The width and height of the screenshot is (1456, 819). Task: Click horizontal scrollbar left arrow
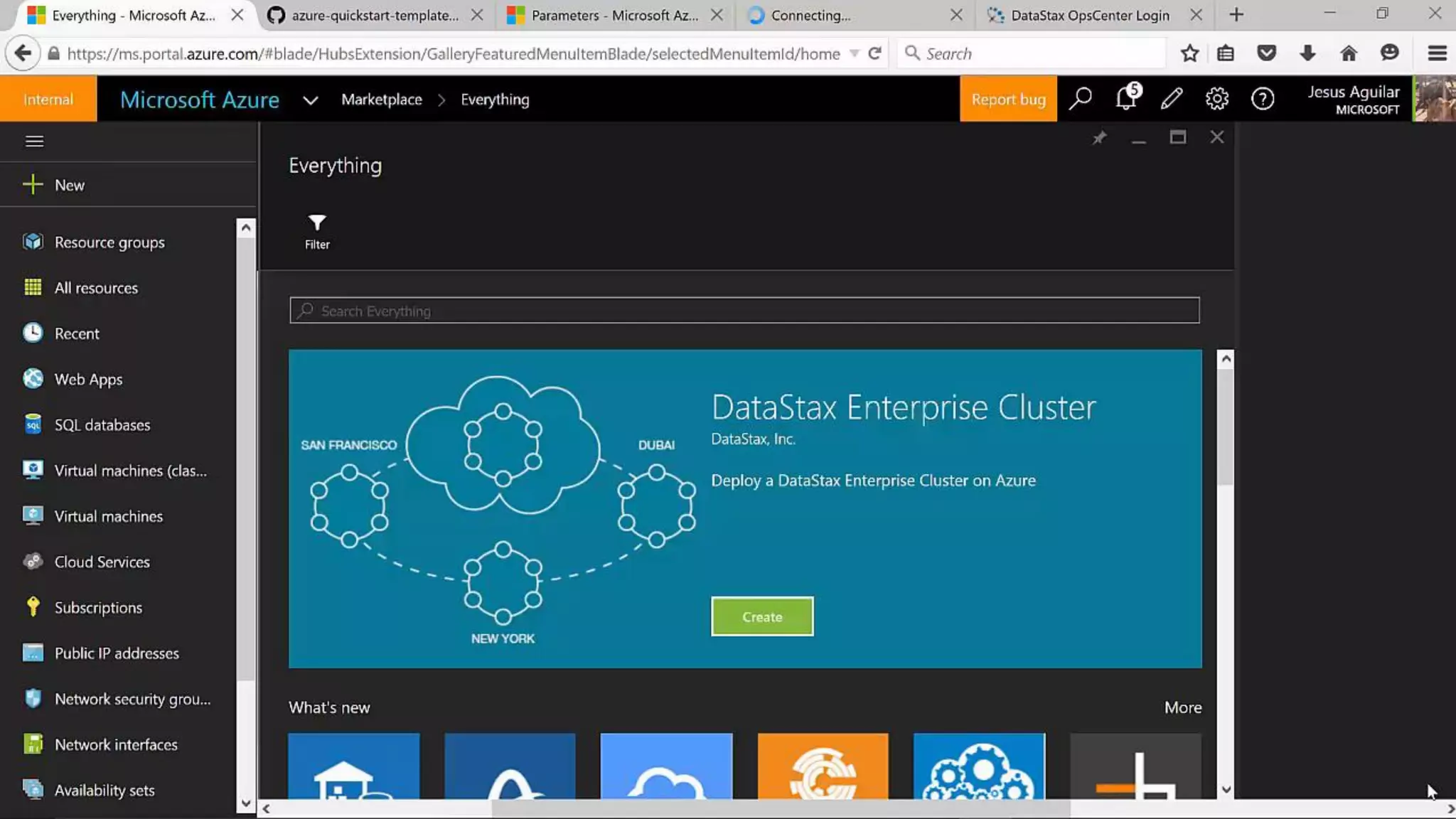click(x=266, y=808)
